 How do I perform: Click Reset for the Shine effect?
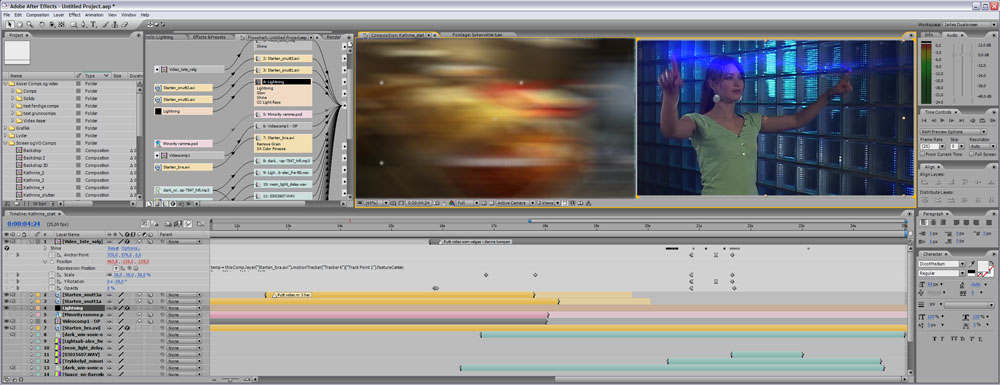pyautogui.click(x=112, y=248)
